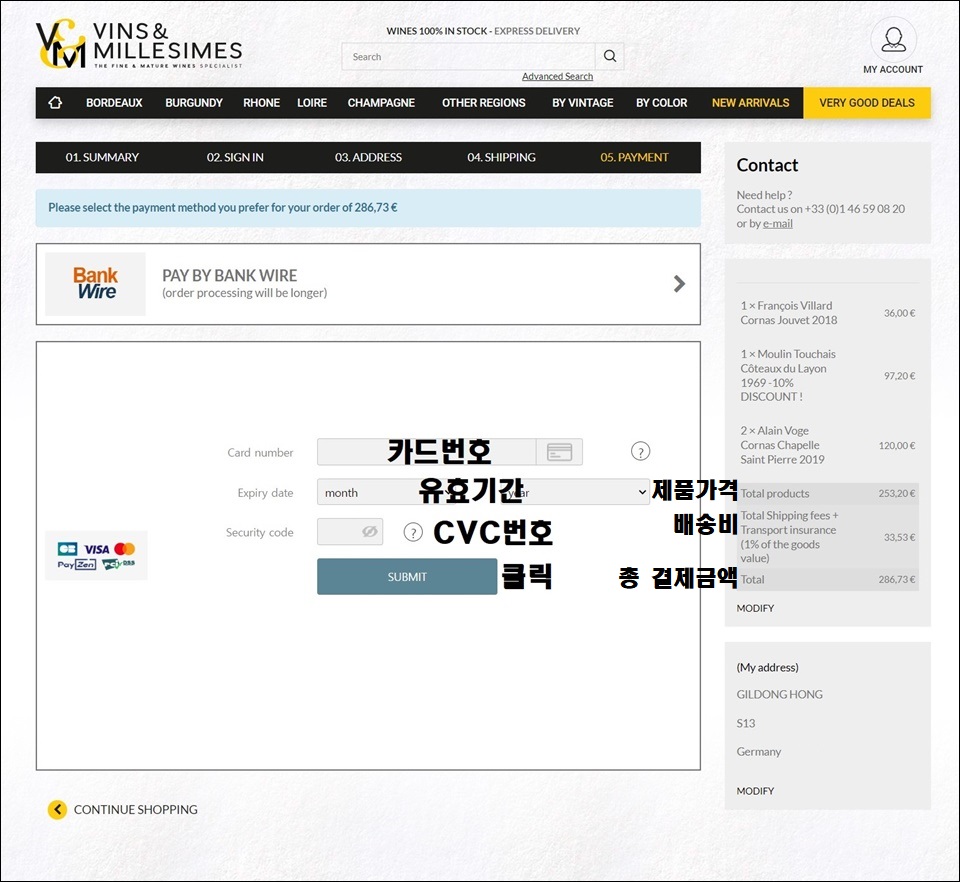Open the Burgundy menu
Image resolution: width=960 pixels, height=882 pixels.
click(x=194, y=103)
